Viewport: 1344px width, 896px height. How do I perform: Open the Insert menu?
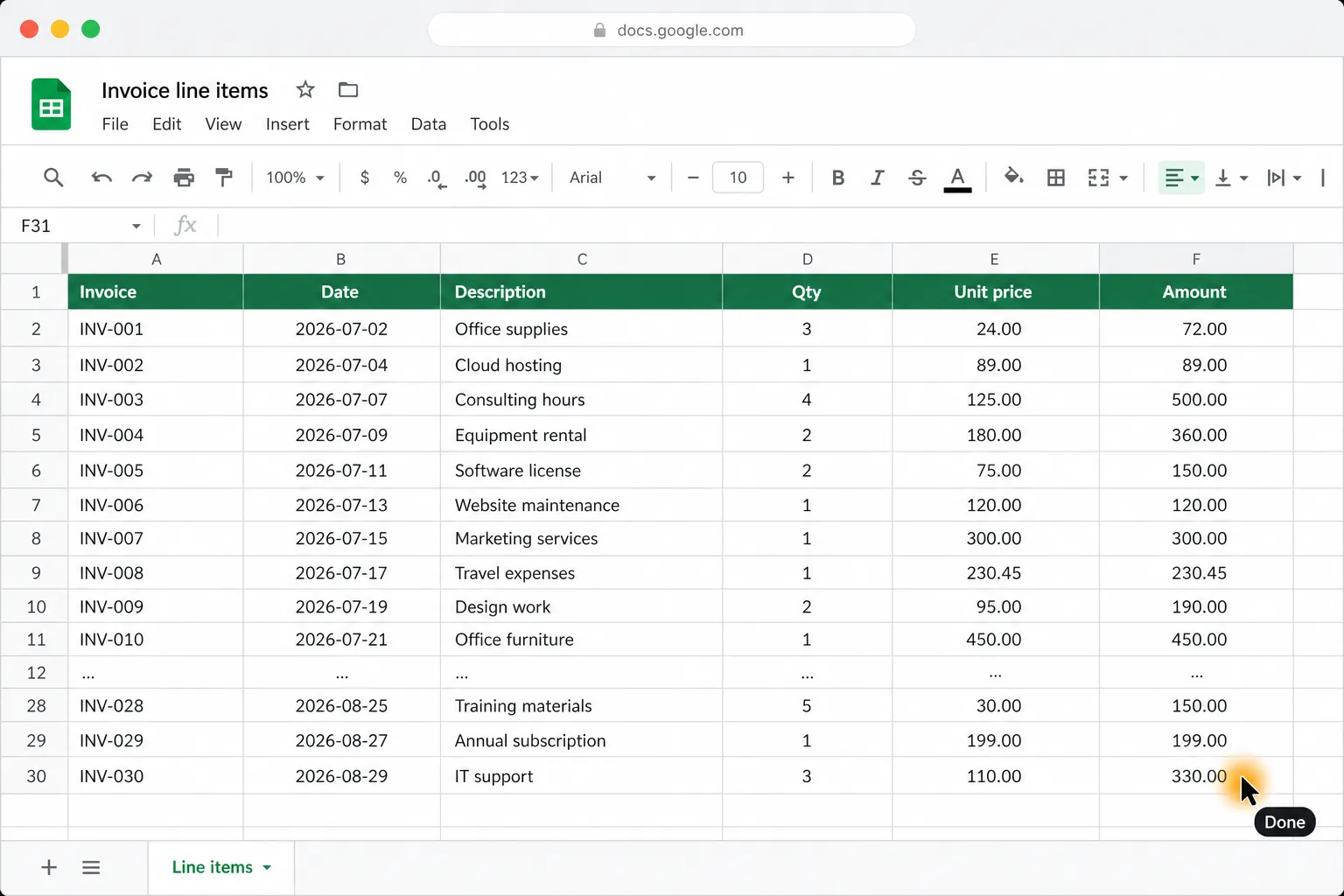287,124
